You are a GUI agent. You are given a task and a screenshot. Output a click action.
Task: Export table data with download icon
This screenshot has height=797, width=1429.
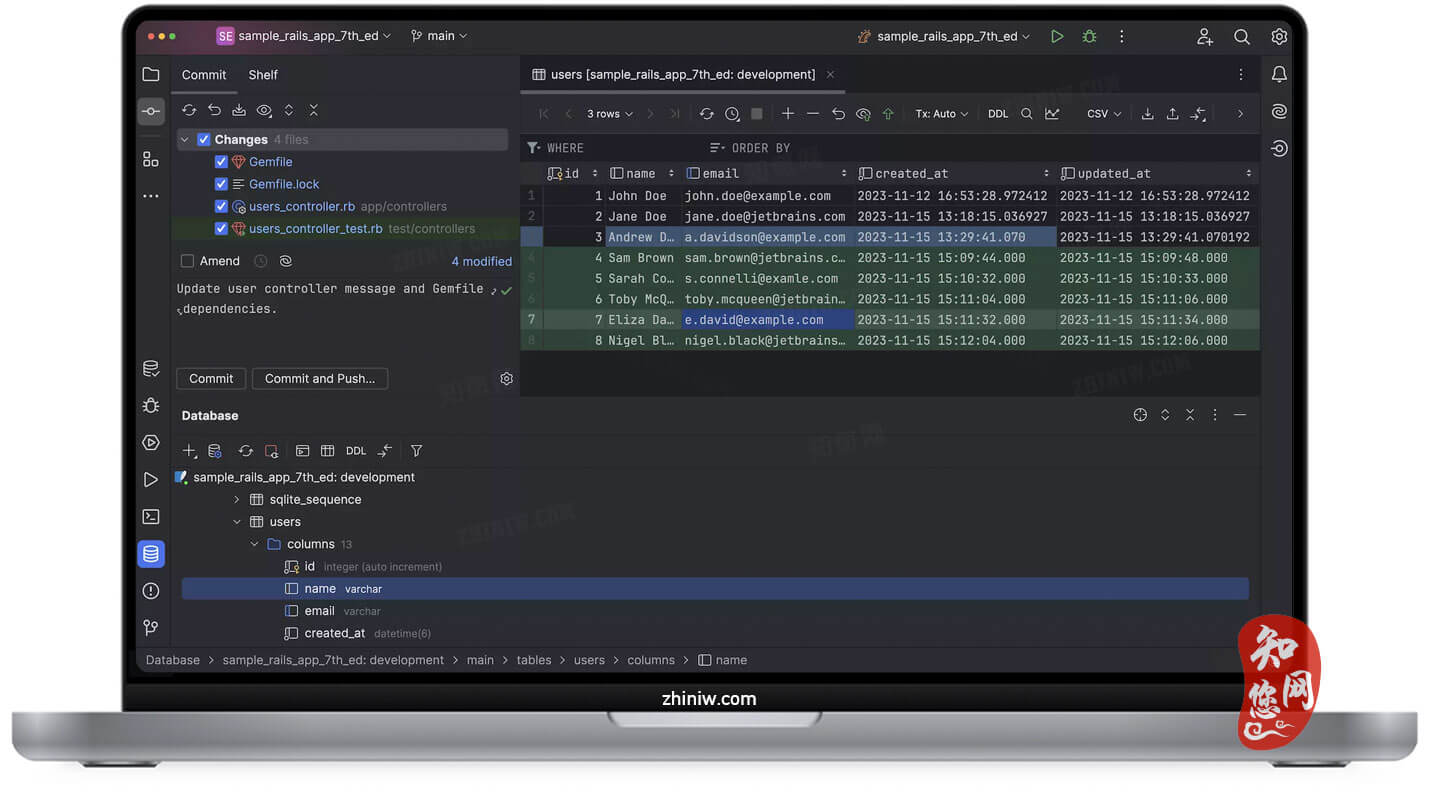click(1148, 114)
